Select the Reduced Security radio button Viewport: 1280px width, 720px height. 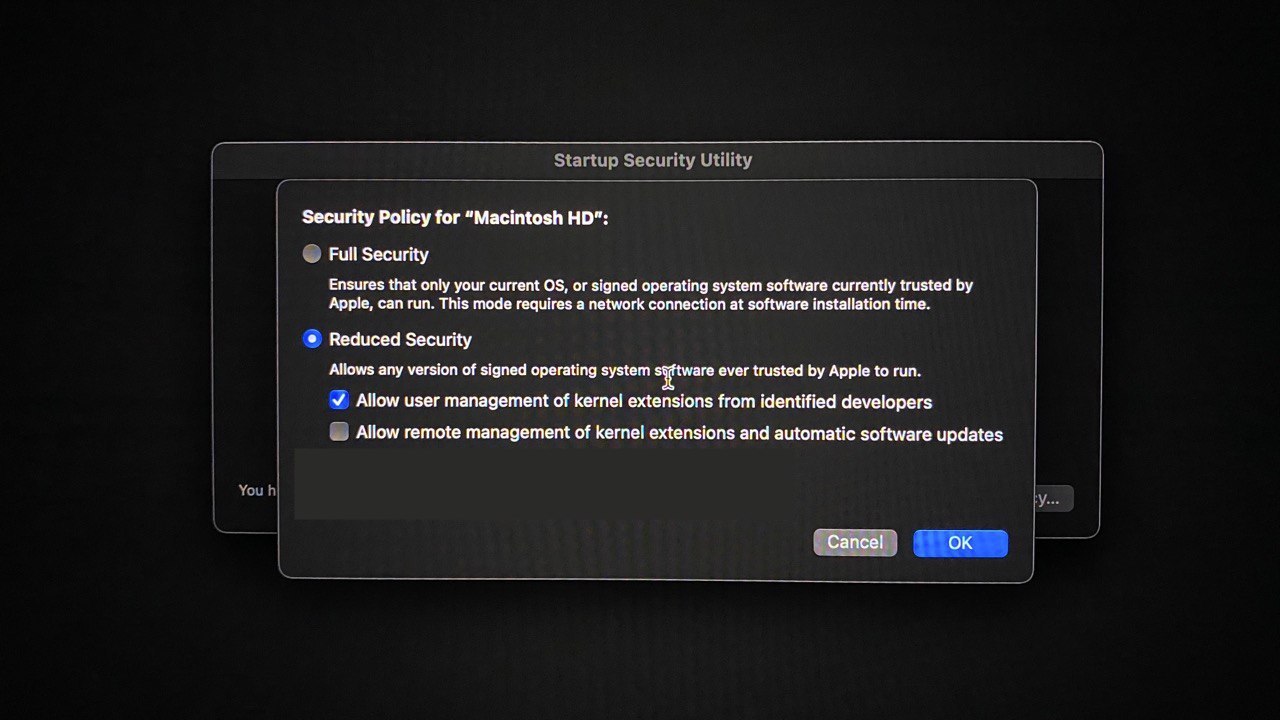pos(312,339)
